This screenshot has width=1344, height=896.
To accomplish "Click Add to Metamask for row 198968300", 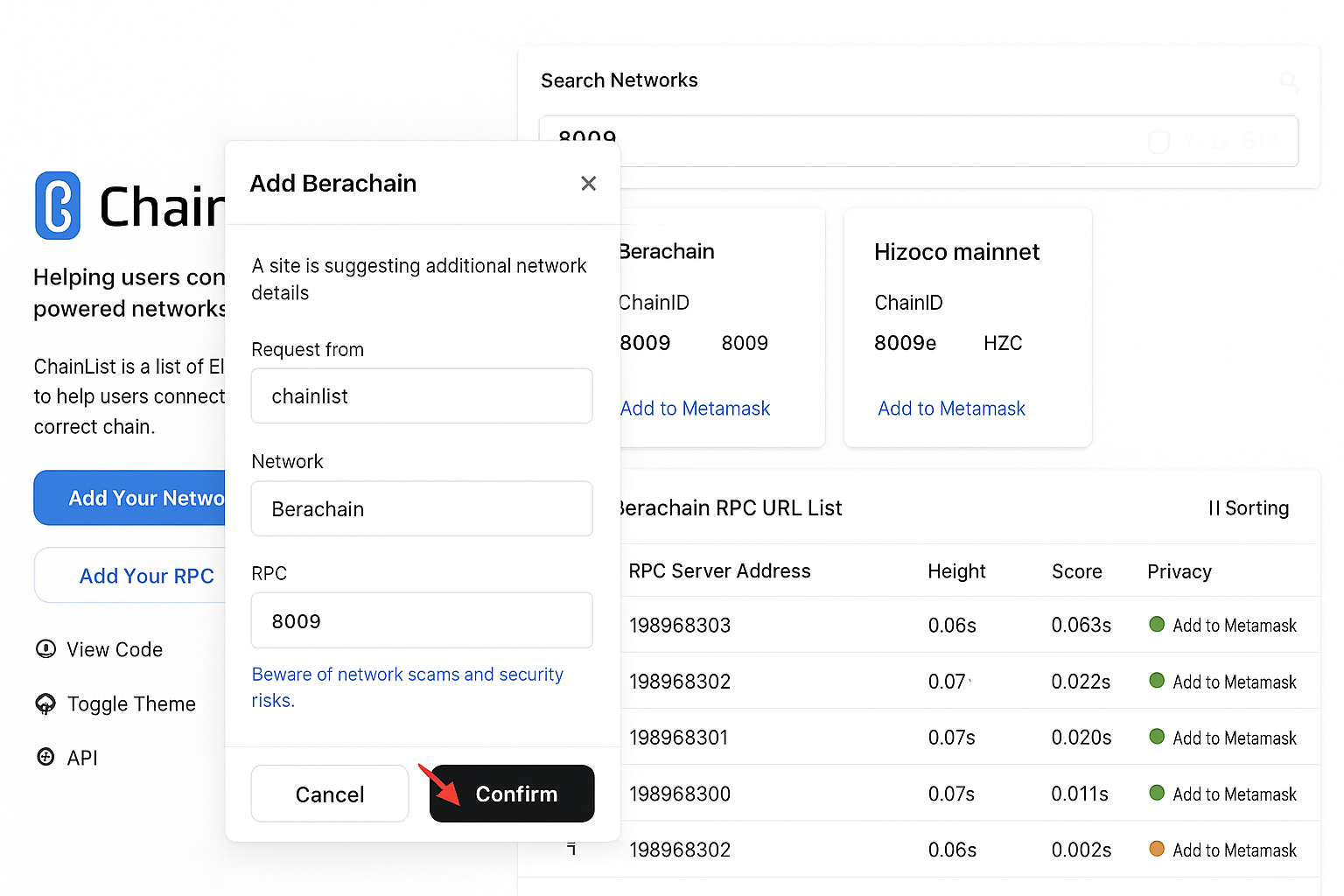I will click(1235, 794).
